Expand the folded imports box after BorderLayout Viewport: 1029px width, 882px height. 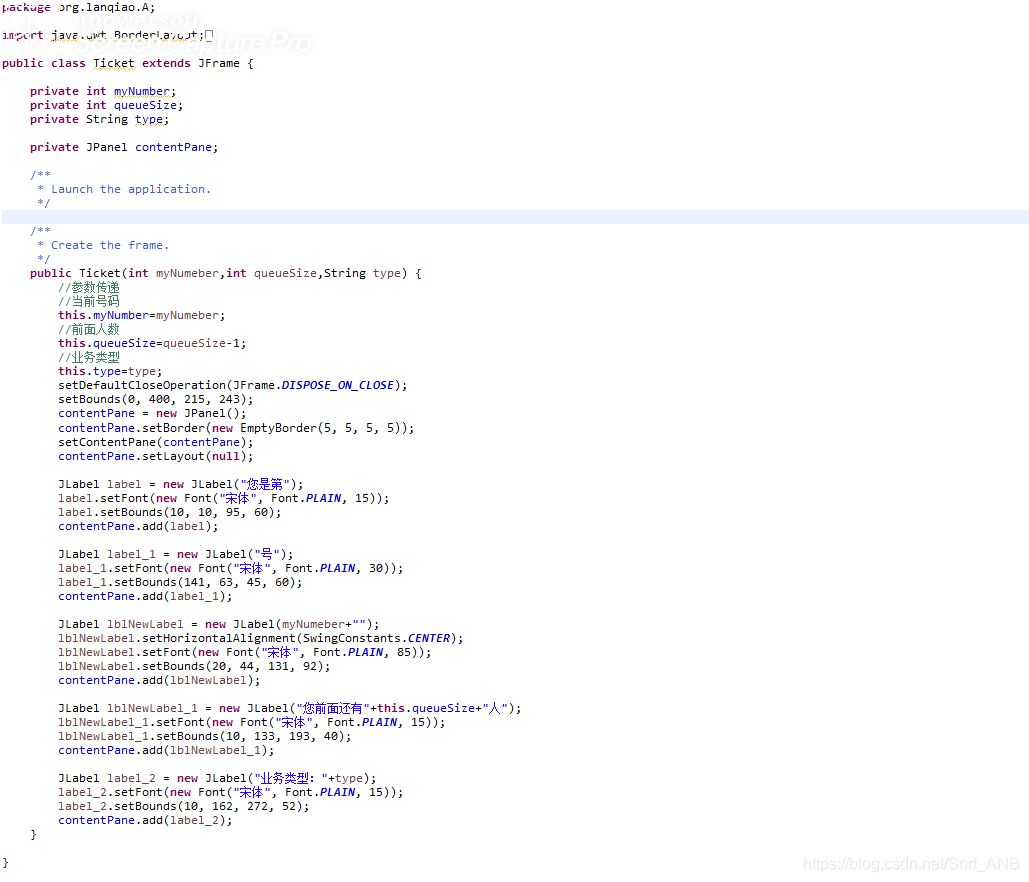pyautogui.click(x=209, y=35)
